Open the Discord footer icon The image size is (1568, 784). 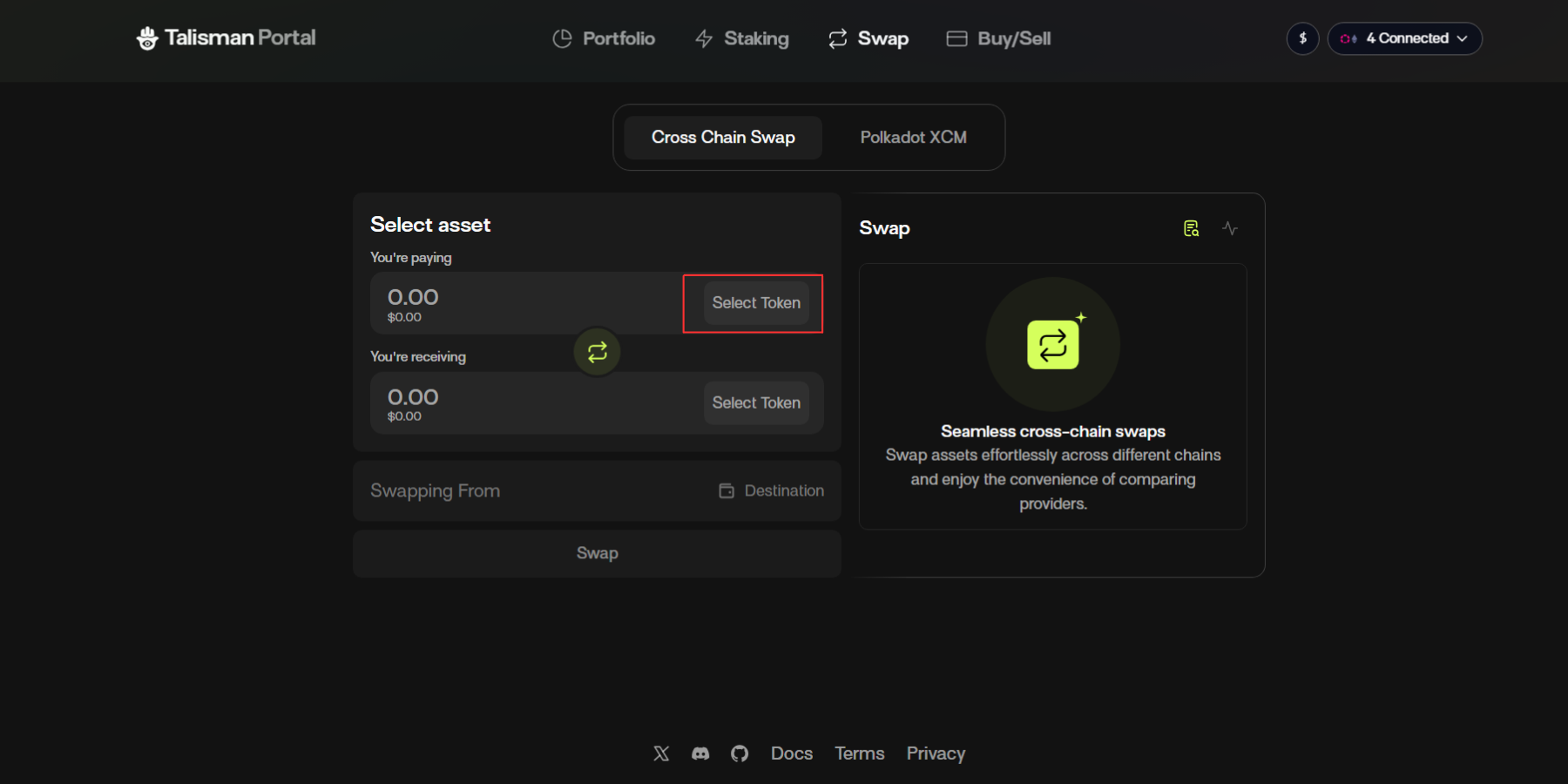[x=700, y=754]
